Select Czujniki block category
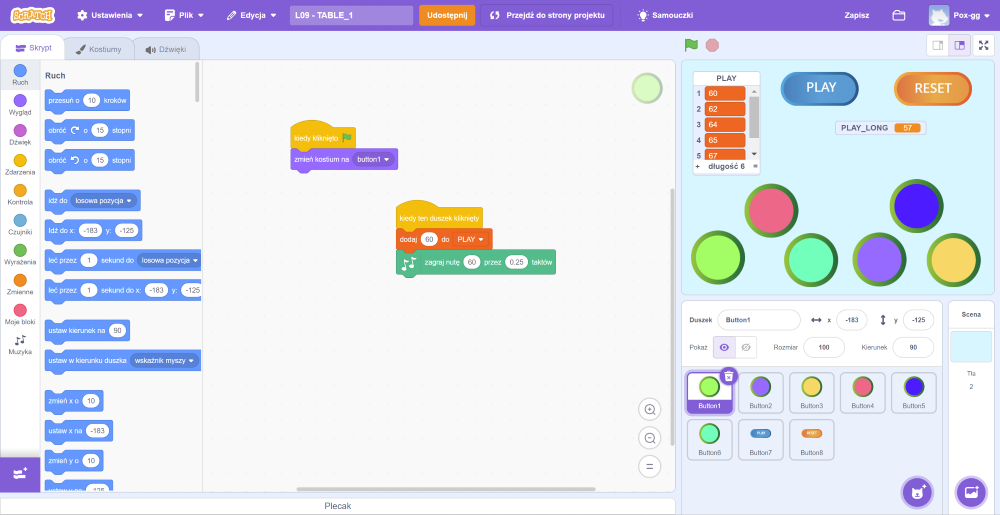This screenshot has height=515, width=1000. (20, 224)
